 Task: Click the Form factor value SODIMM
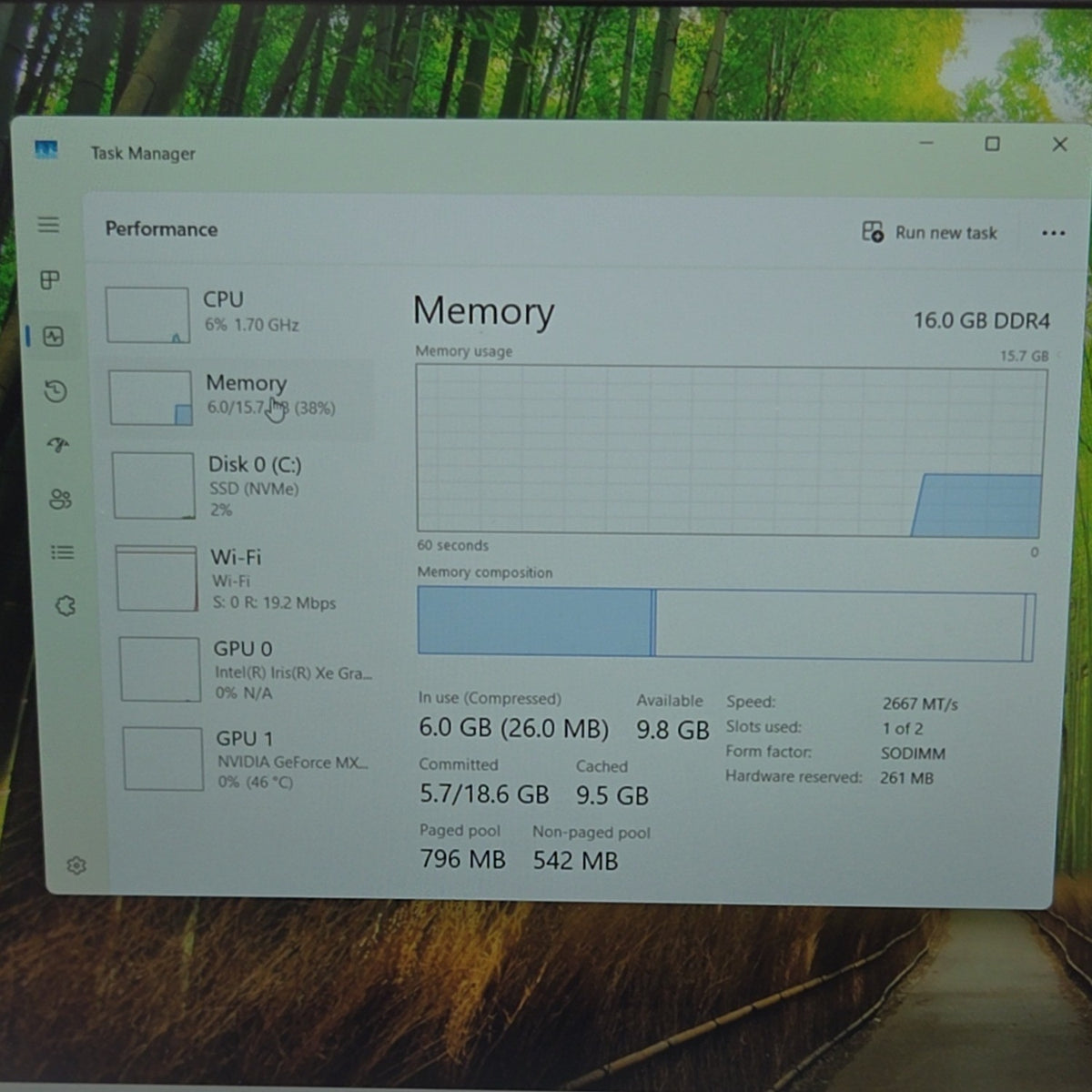(913, 753)
